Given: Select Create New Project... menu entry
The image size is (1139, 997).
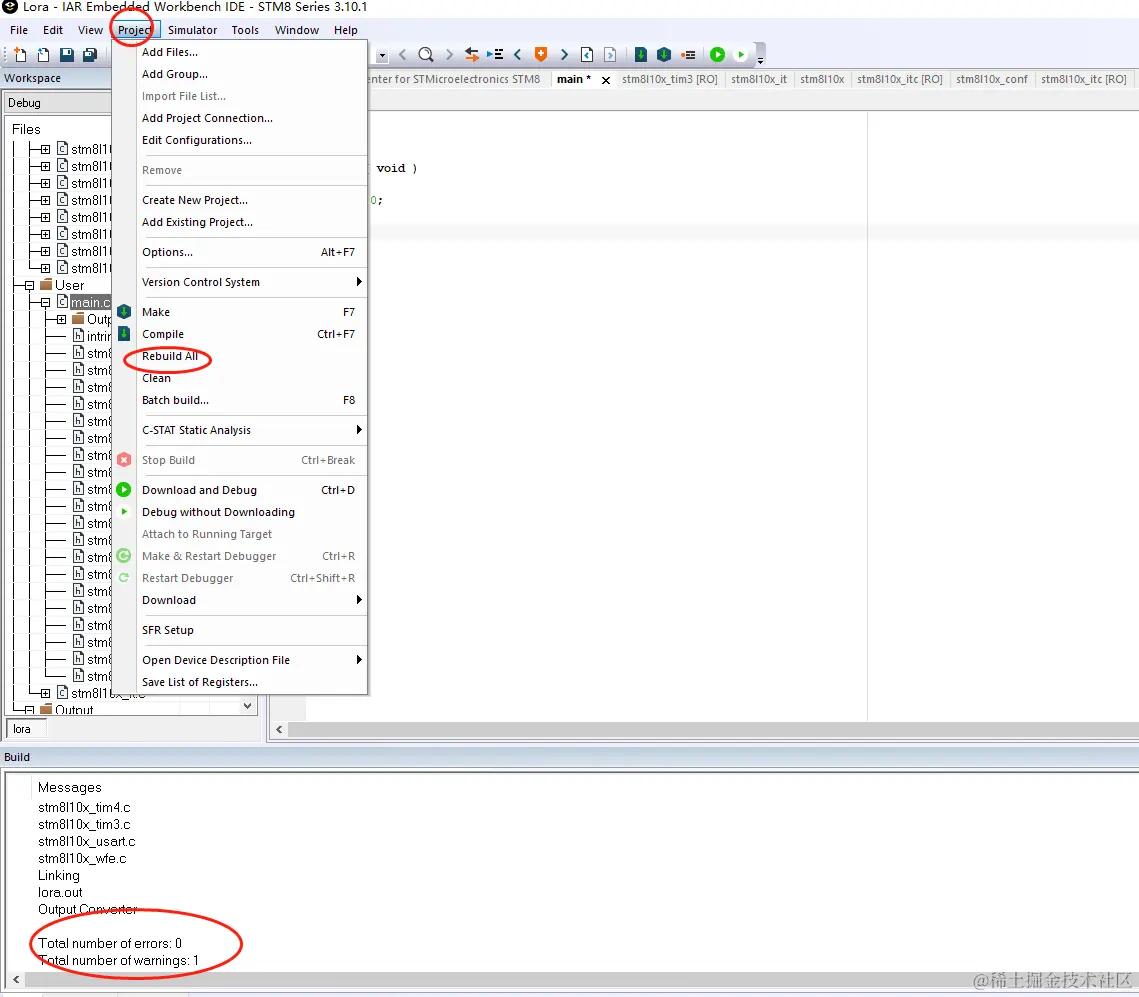Looking at the screenshot, I should [x=252, y=200].
